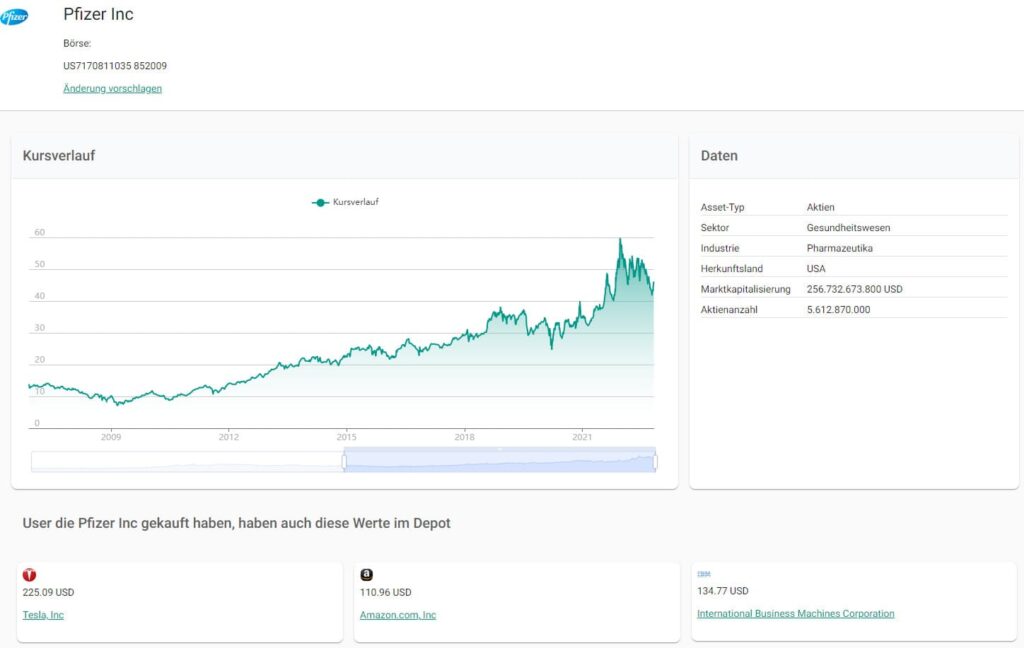Open International Business Machines Corporation link
Screen dimensions: 1024x648
point(795,613)
